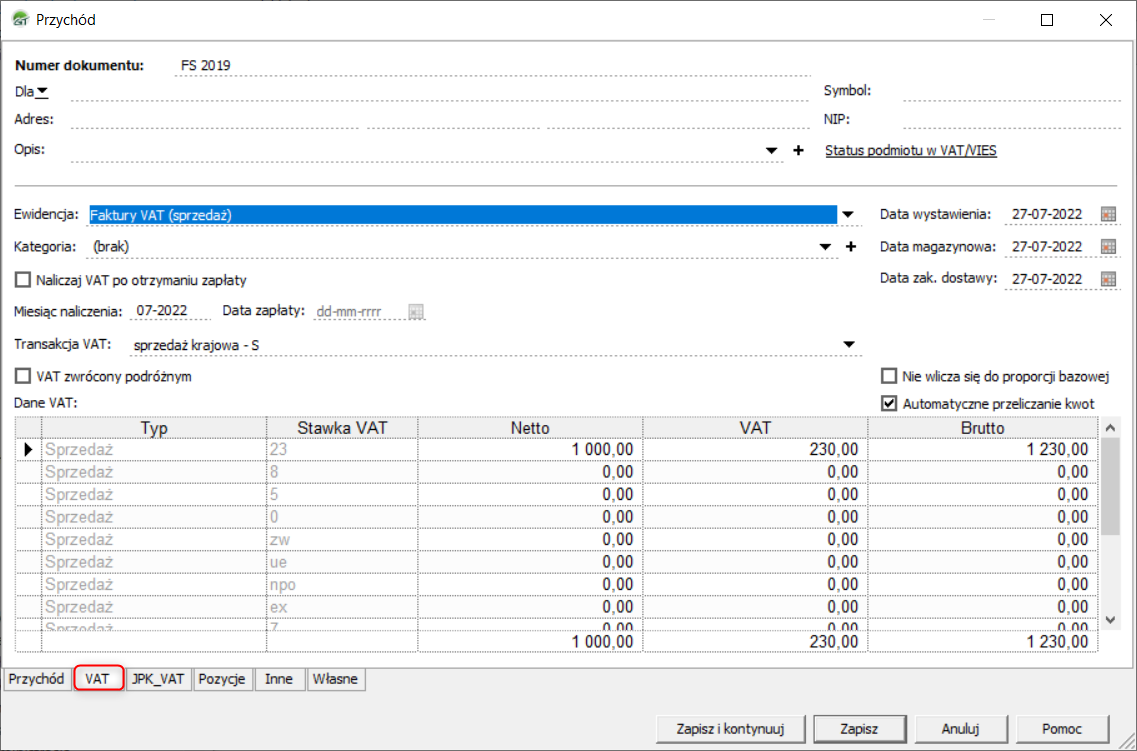Image resolution: width=1137 pixels, height=751 pixels.
Task: Click the Opis text field
Action: coord(415,150)
